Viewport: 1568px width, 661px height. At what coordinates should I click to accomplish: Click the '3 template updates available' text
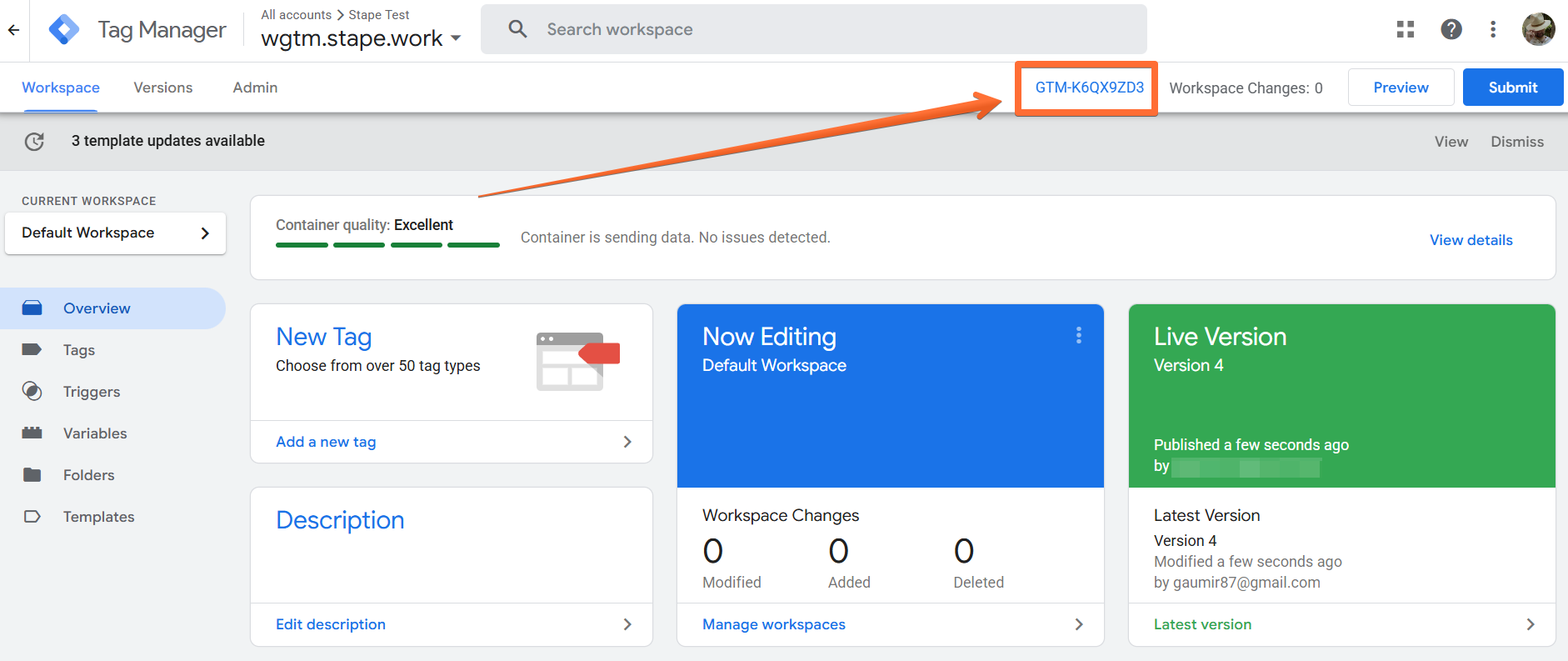168,141
